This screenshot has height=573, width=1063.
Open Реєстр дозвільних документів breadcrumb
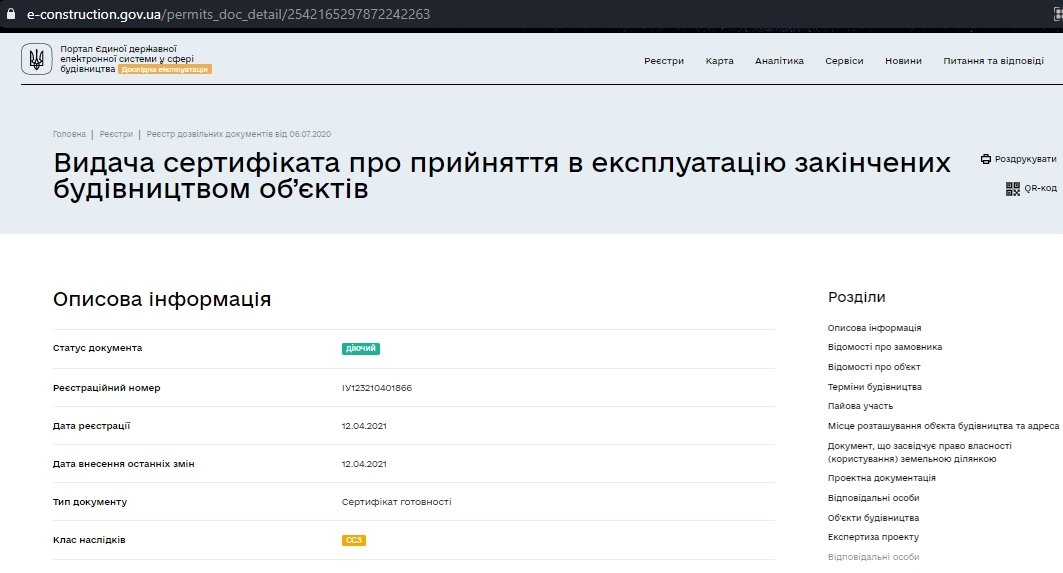pos(239,134)
